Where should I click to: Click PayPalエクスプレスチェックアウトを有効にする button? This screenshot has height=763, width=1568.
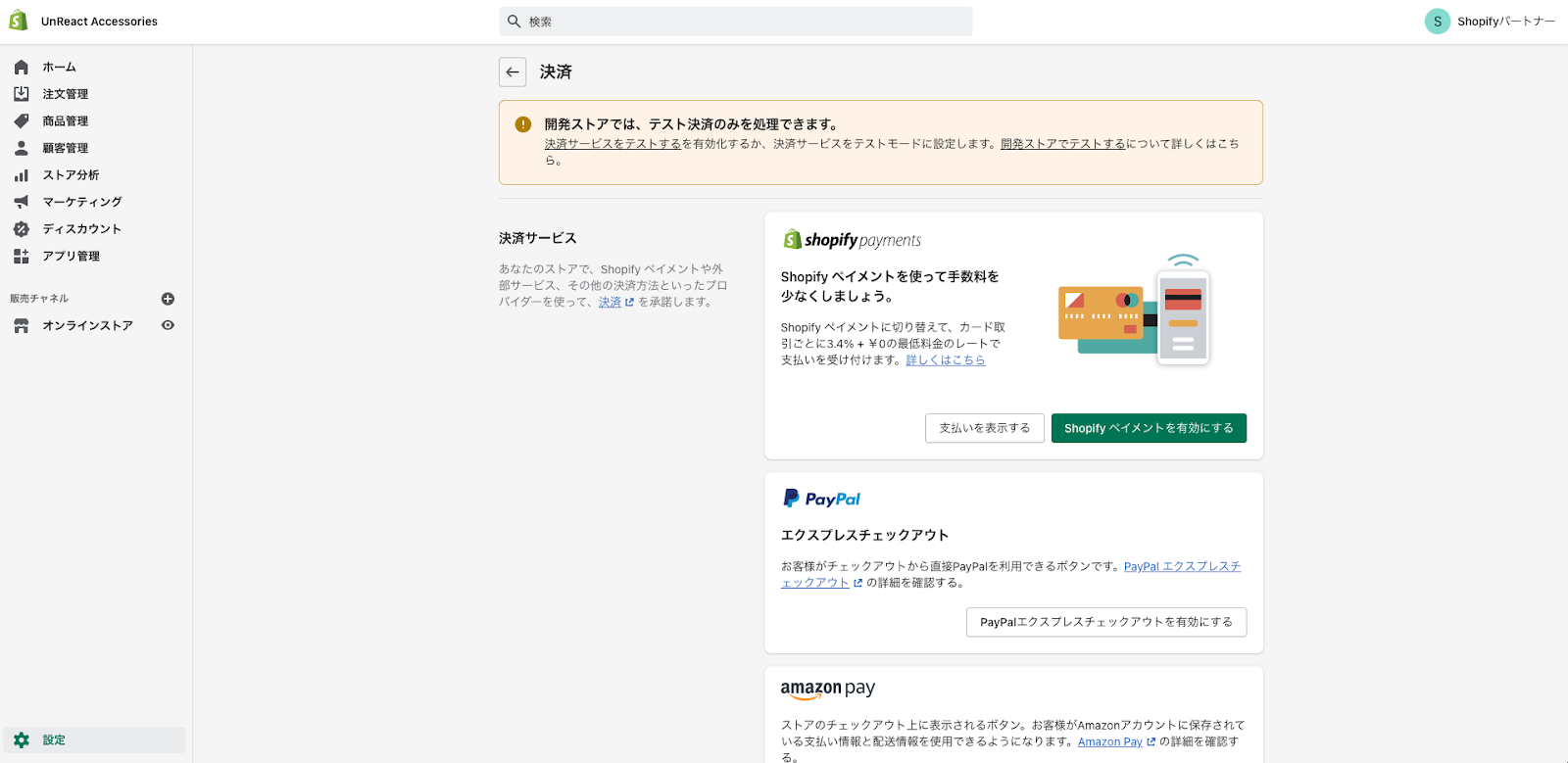[x=1106, y=622]
